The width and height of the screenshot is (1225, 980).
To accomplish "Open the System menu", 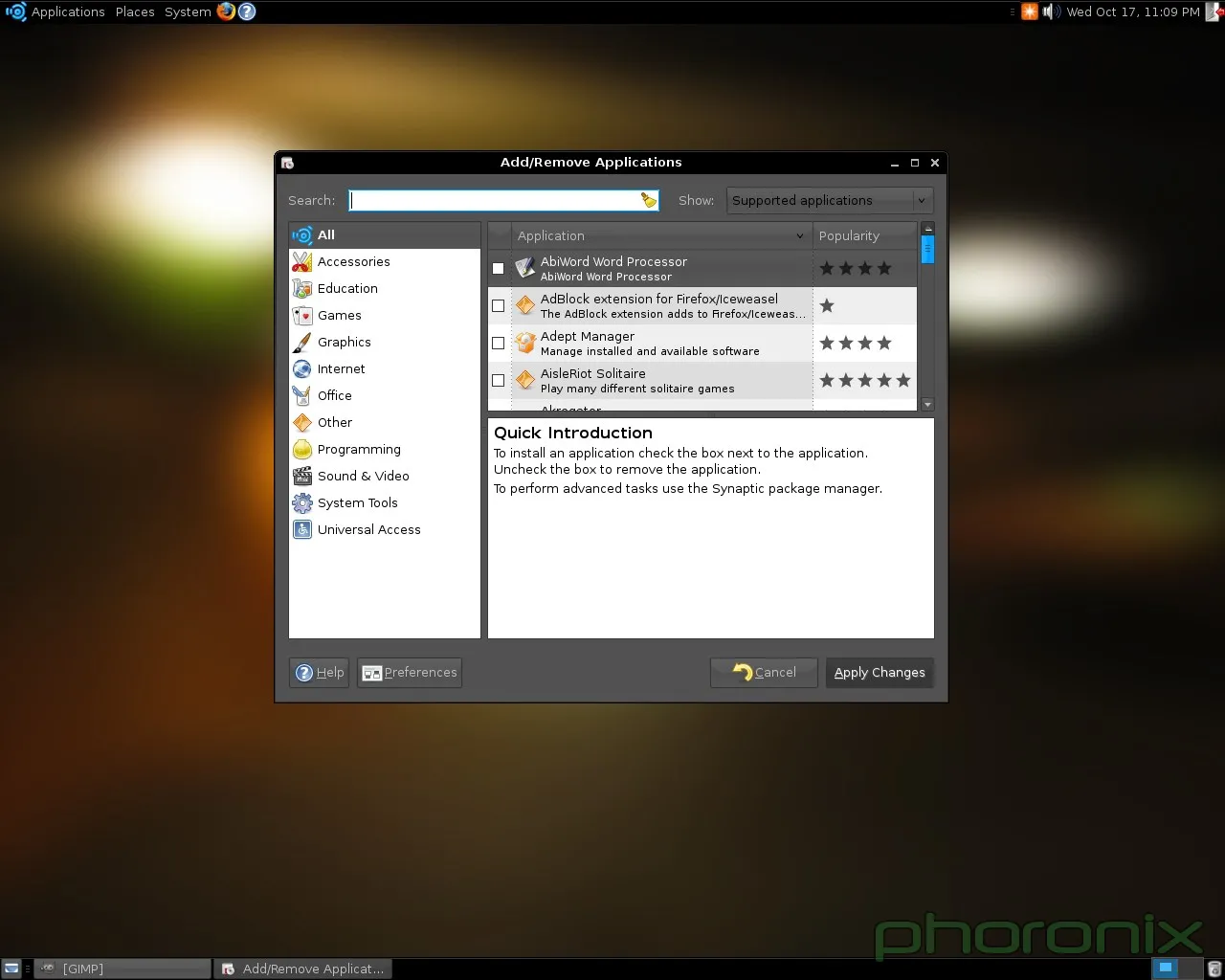I will [x=188, y=11].
